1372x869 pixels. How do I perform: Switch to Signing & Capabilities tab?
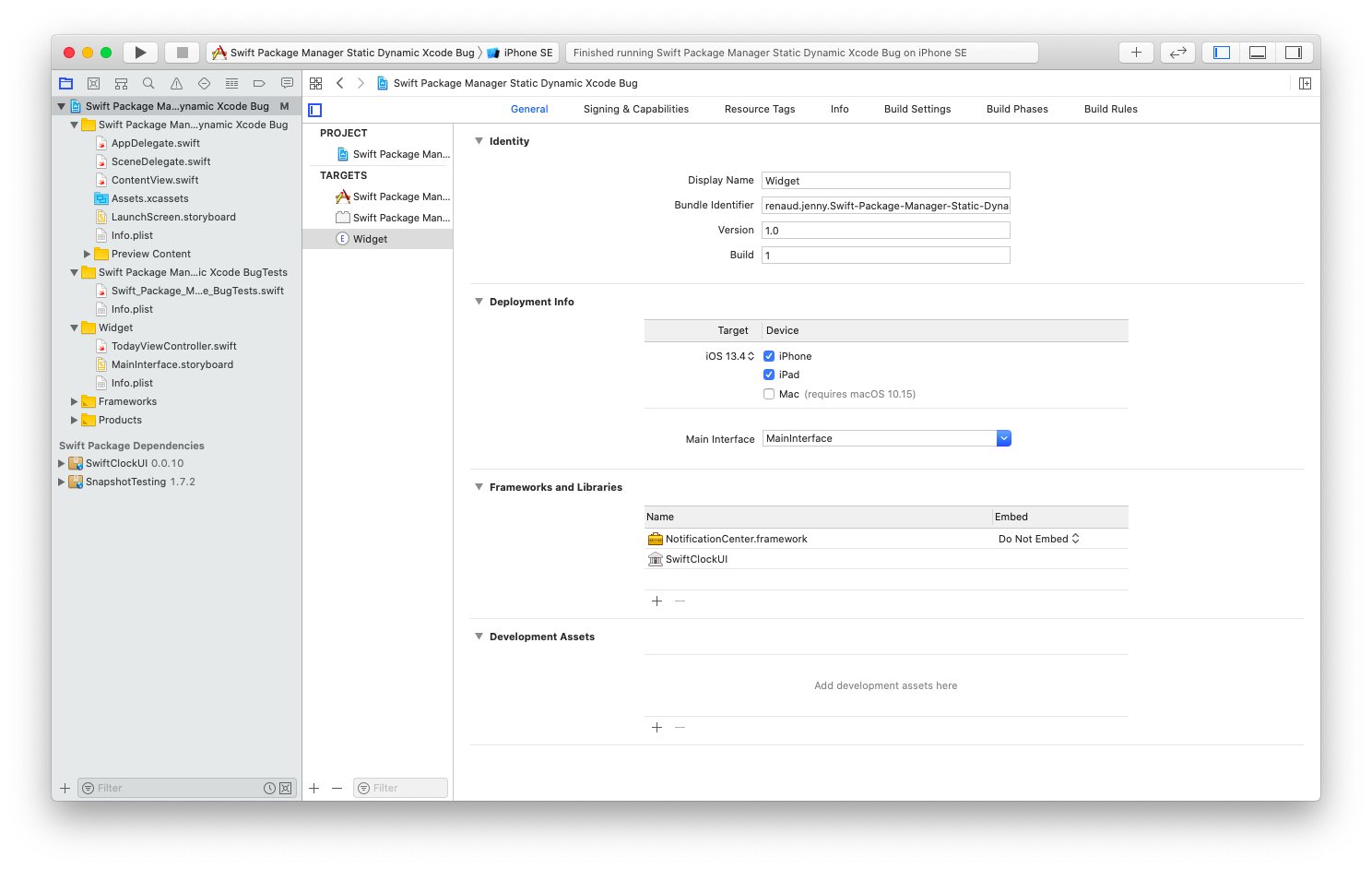(x=636, y=109)
